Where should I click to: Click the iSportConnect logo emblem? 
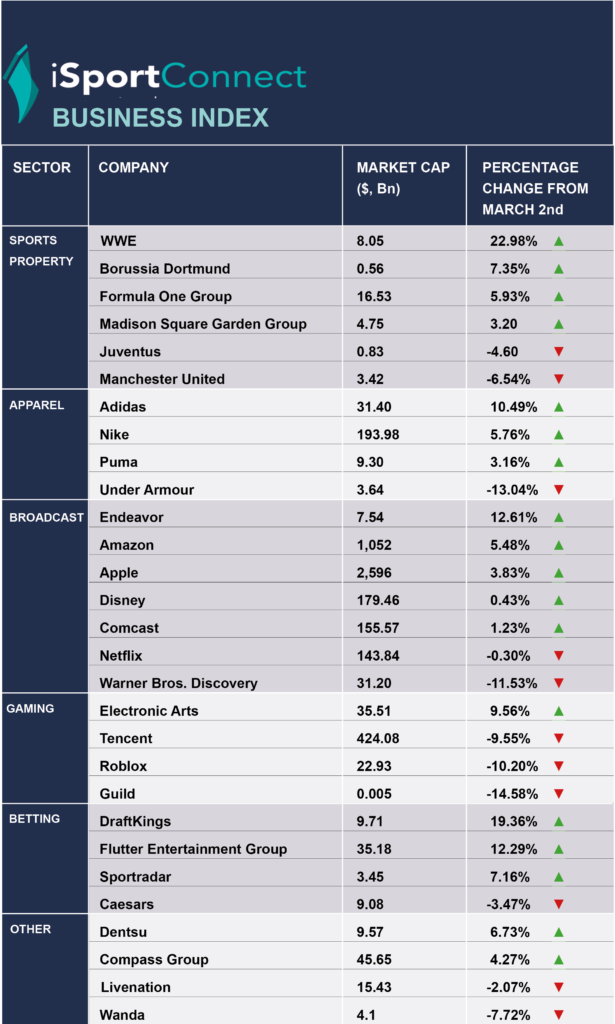pyautogui.click(x=21, y=84)
